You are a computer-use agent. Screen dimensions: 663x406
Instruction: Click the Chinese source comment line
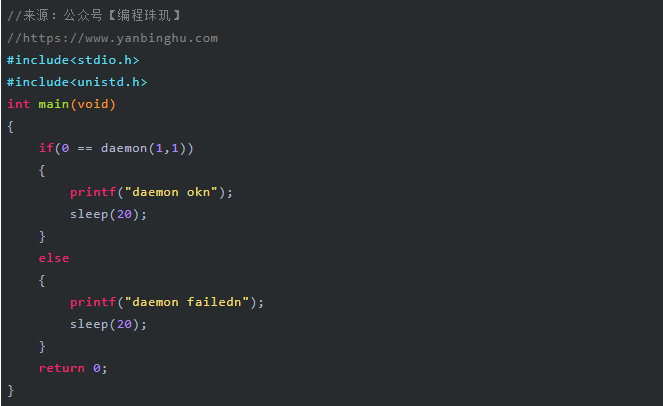coord(94,16)
